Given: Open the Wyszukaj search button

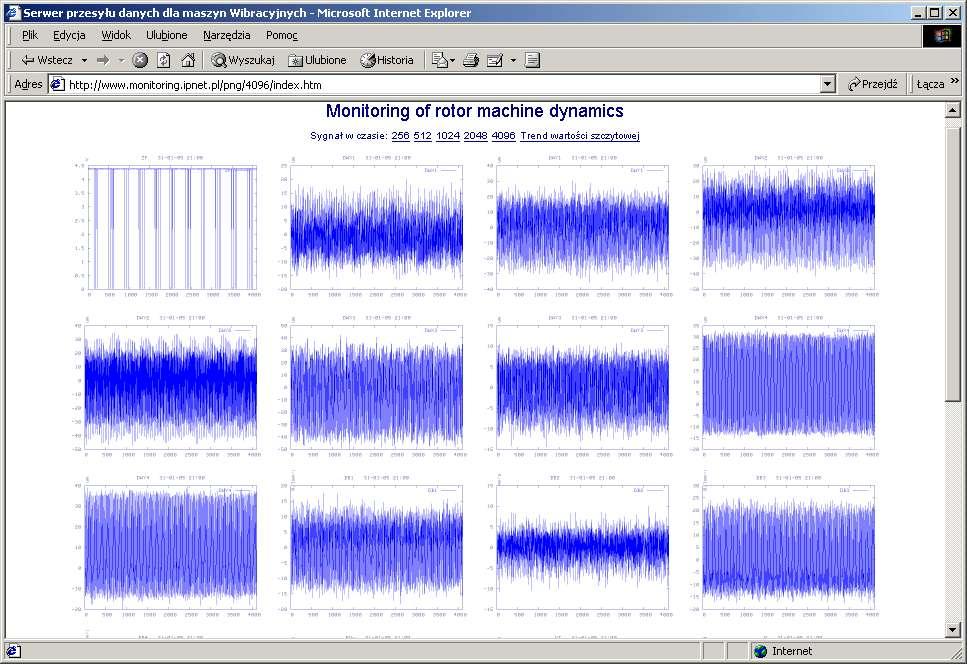Looking at the screenshot, I should [243, 60].
